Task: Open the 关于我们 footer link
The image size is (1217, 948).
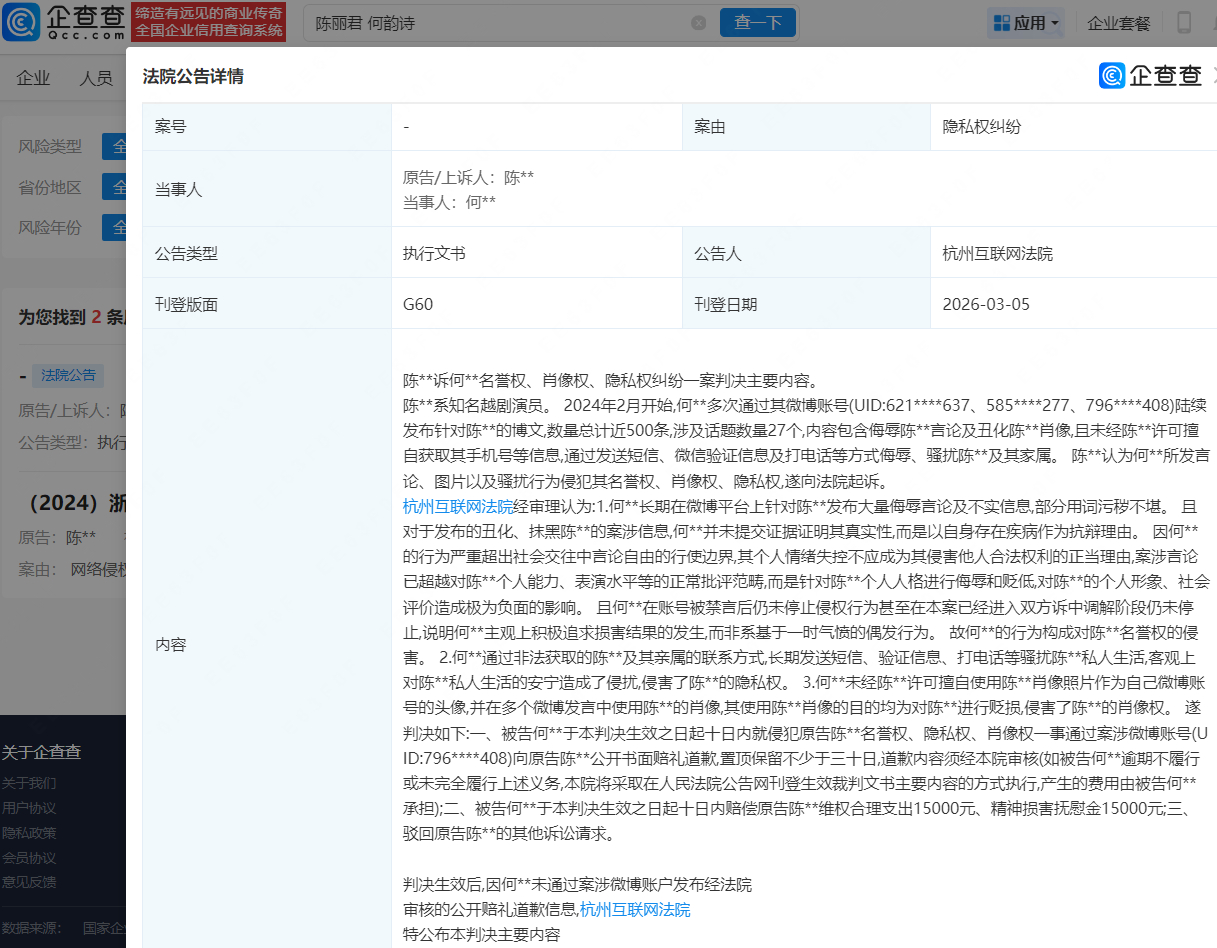Action: (x=29, y=783)
